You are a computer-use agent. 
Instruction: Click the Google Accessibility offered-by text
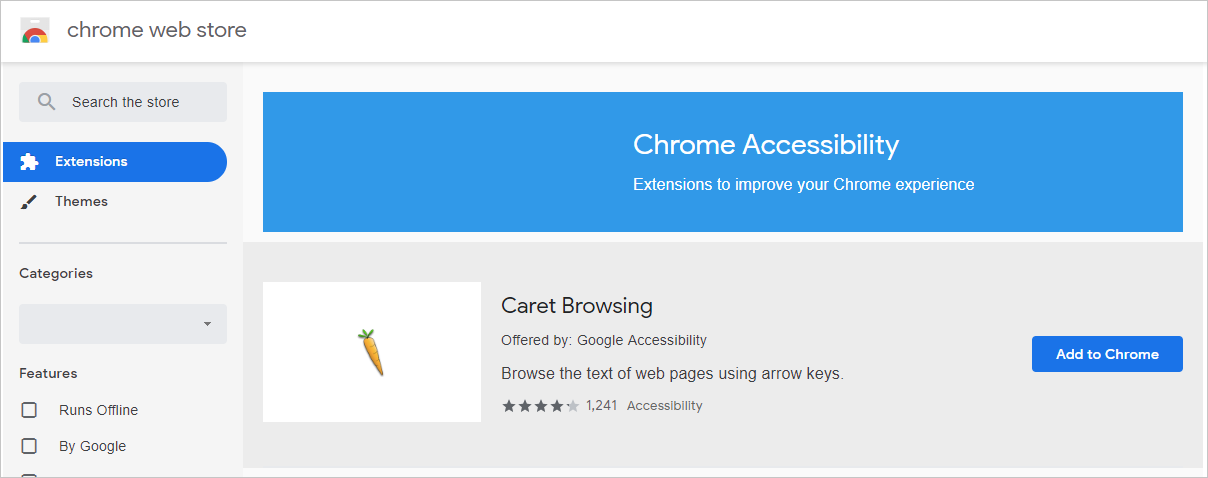click(x=642, y=340)
